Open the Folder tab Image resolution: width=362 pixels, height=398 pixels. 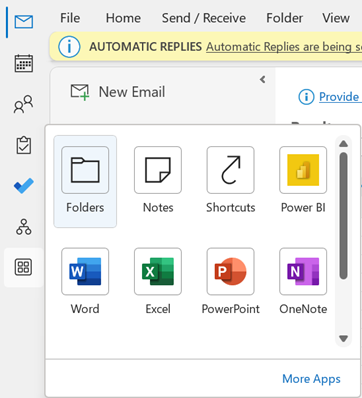click(284, 18)
